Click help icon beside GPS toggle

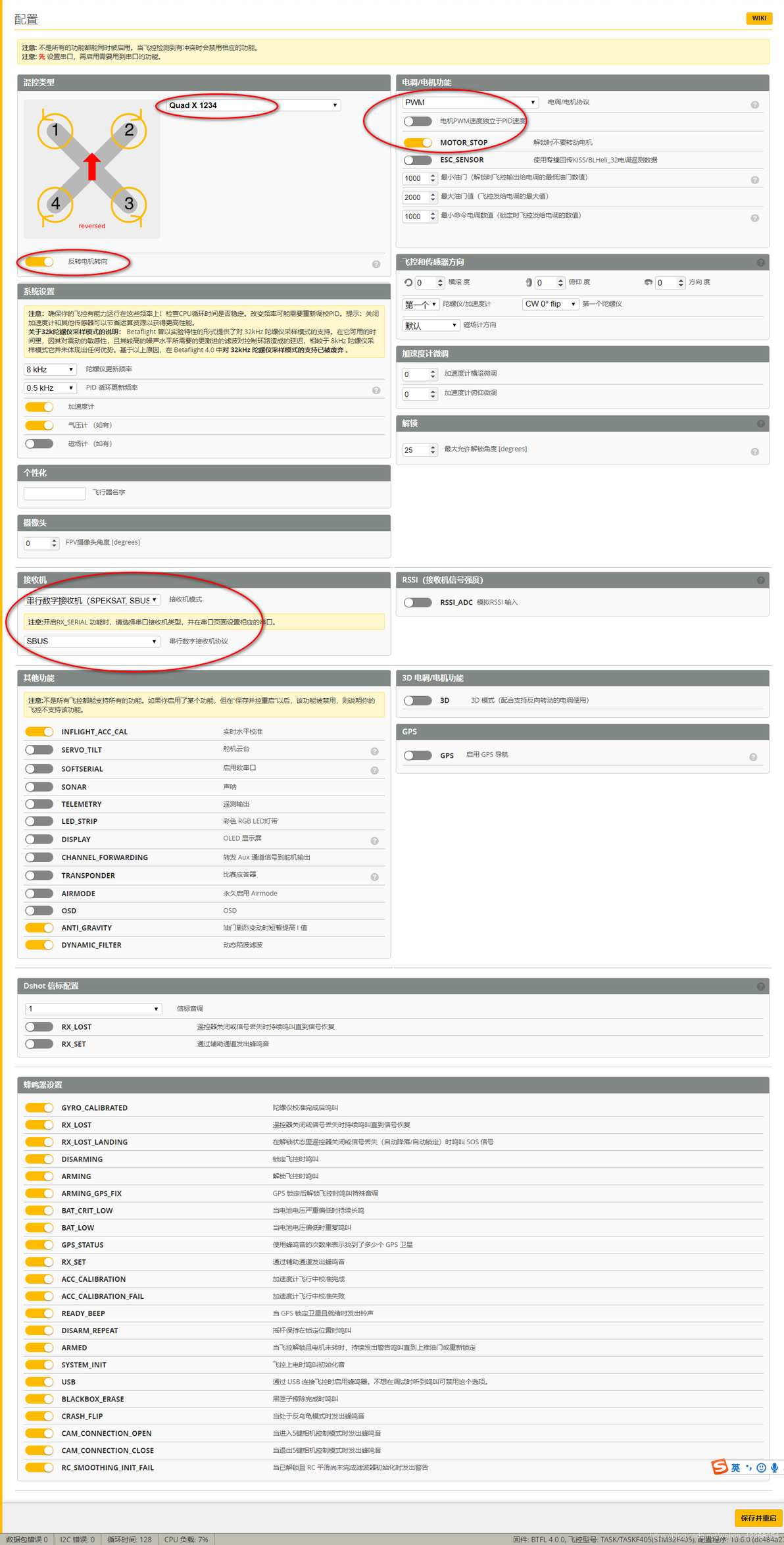click(753, 757)
